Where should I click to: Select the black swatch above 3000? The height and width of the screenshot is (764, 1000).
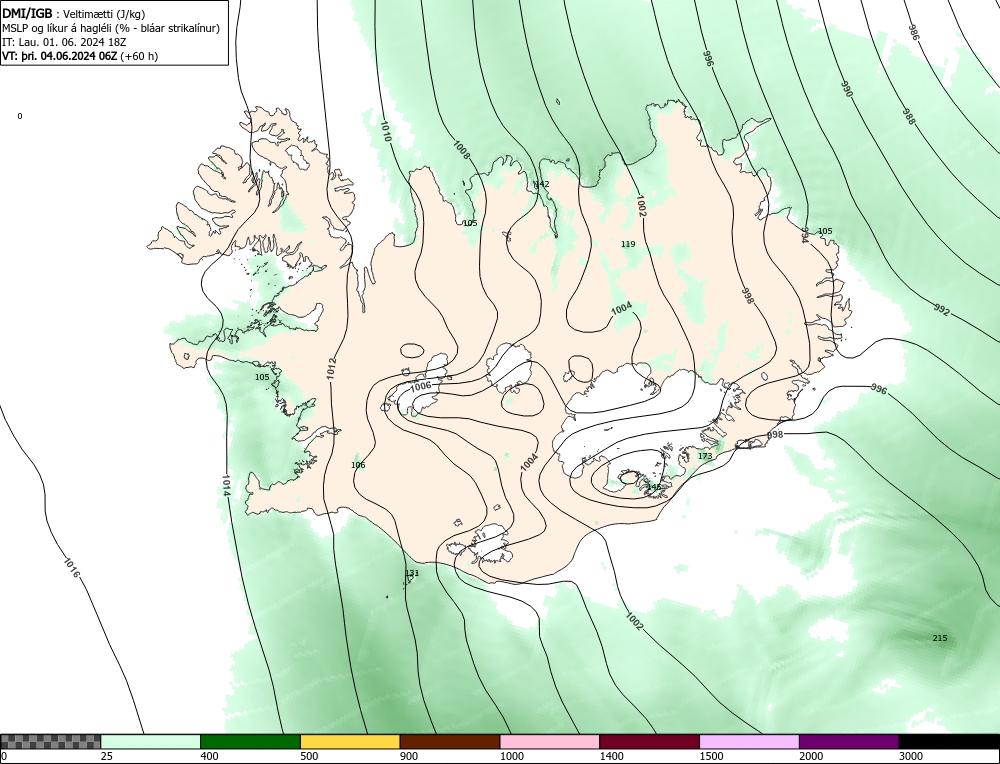tap(949, 742)
